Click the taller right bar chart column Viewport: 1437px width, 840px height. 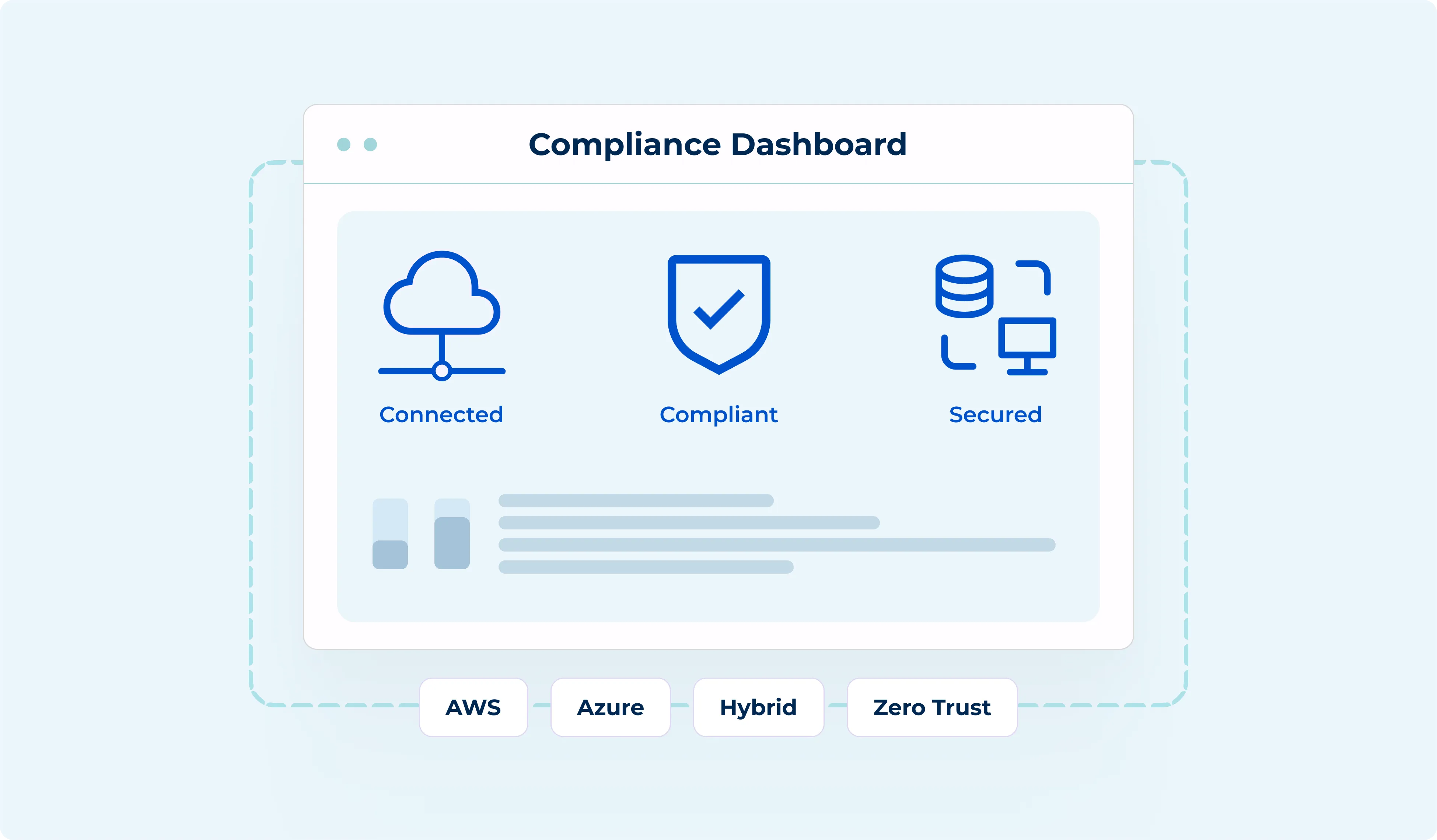coord(452,542)
